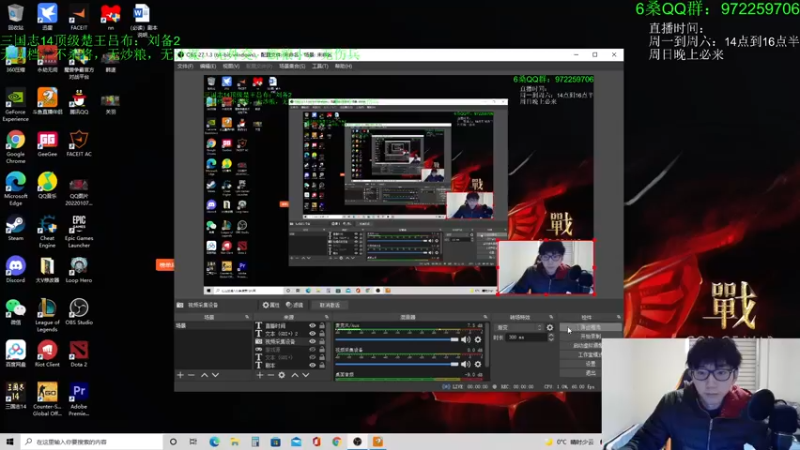Move selected source up in list
Screen dimensions: 800x450
click(x=294, y=375)
